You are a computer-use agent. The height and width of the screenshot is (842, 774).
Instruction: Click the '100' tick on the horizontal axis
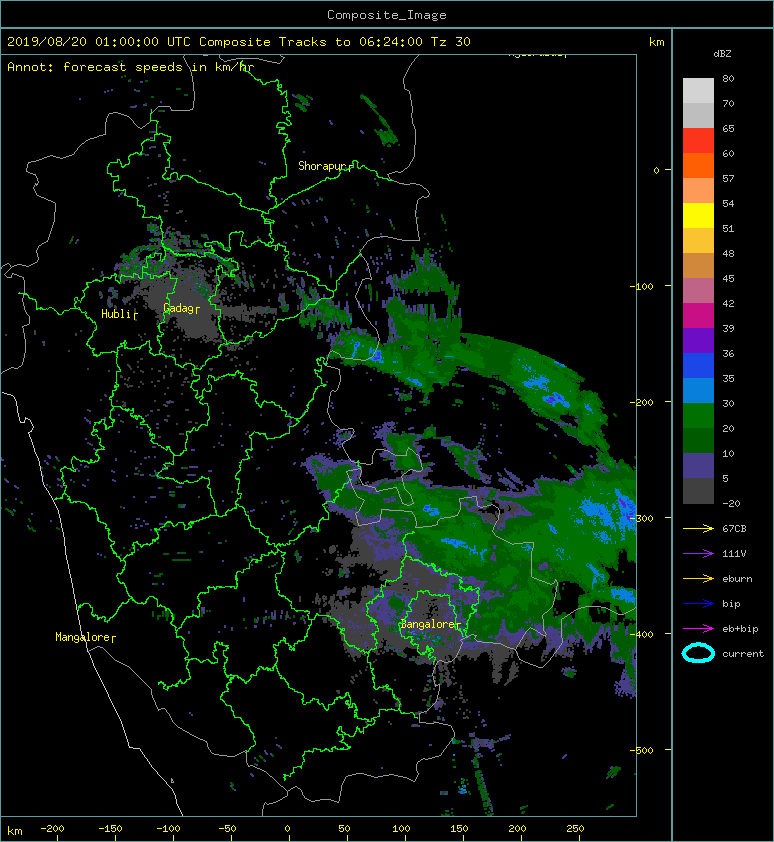tap(401, 829)
